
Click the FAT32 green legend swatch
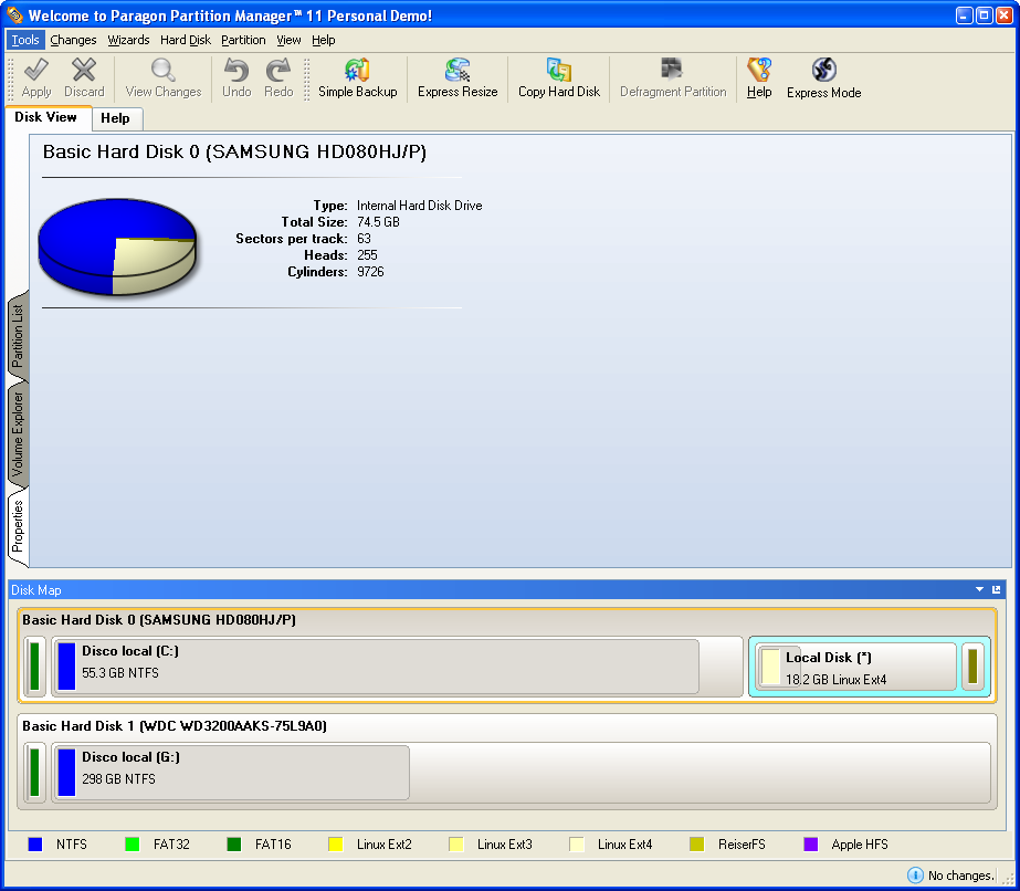(x=132, y=844)
